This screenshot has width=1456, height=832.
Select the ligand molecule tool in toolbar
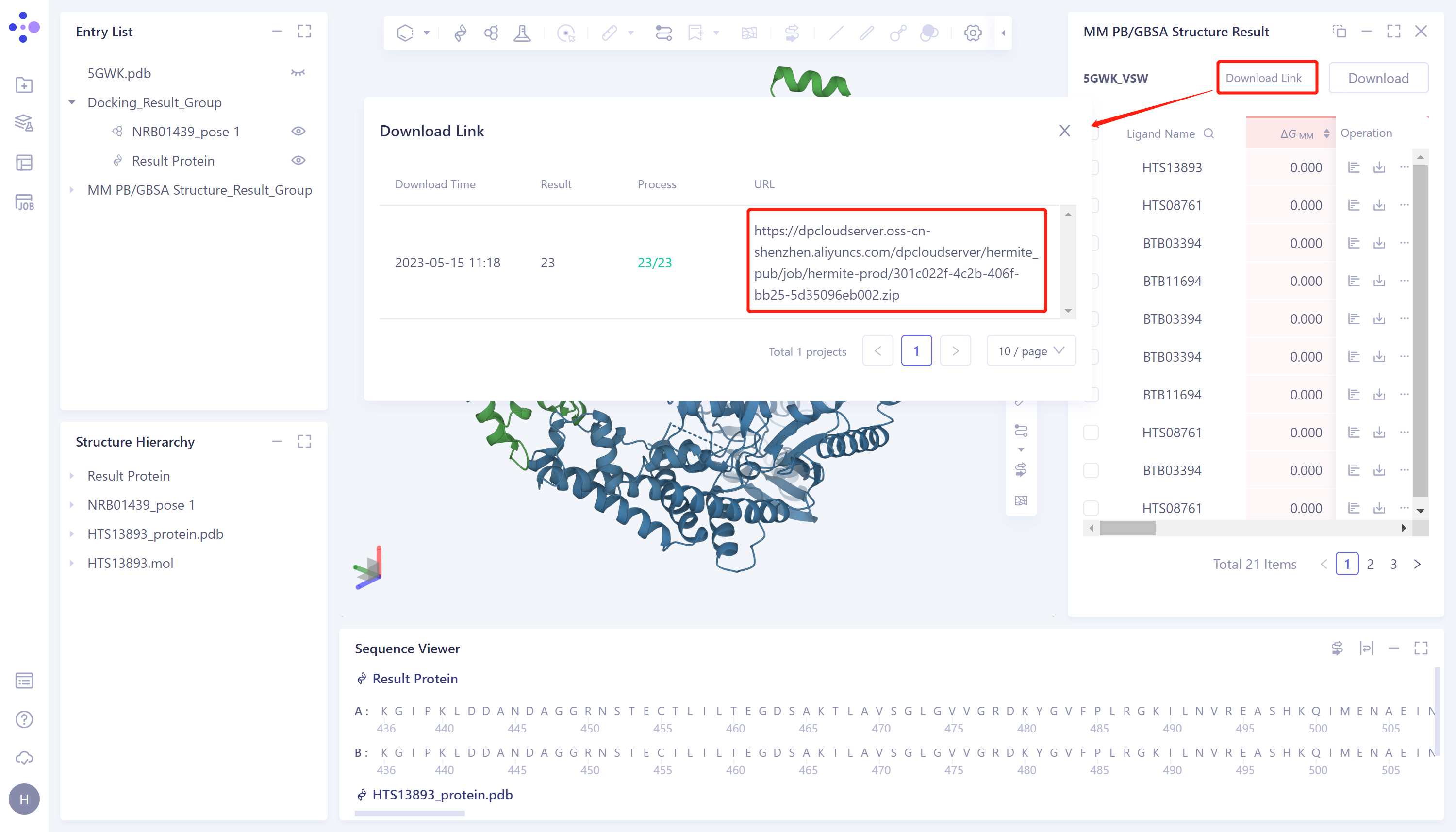[x=491, y=33]
